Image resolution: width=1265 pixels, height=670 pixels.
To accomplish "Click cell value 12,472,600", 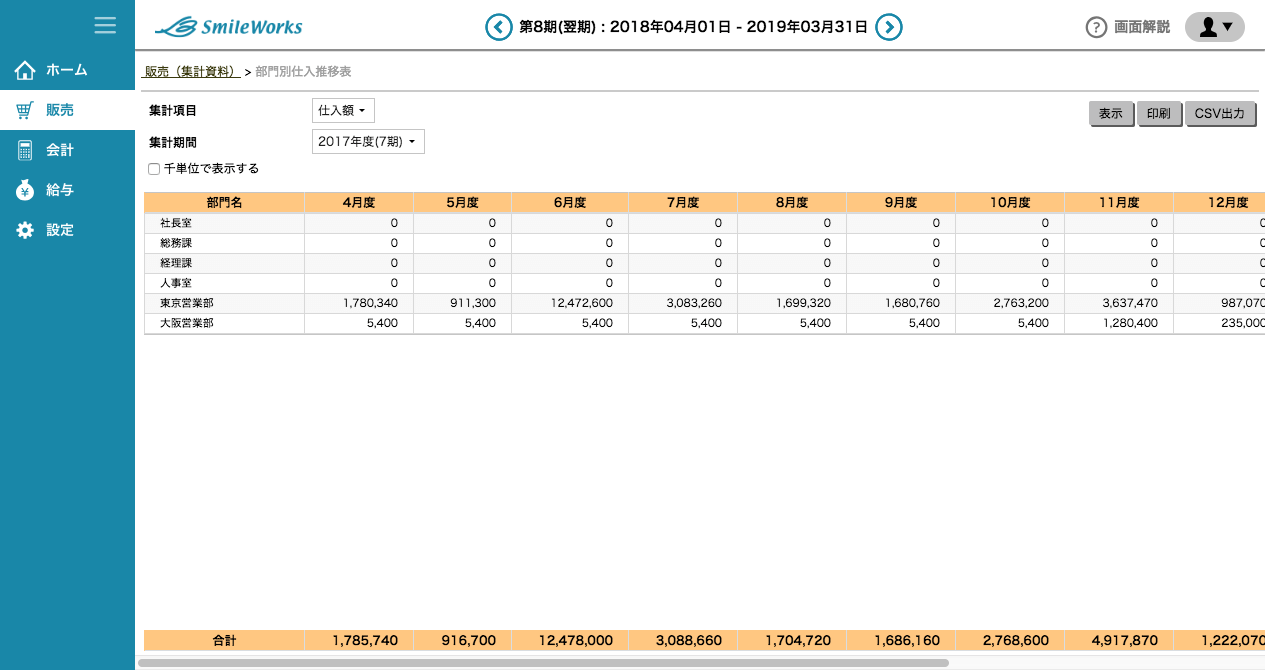I will point(582,303).
